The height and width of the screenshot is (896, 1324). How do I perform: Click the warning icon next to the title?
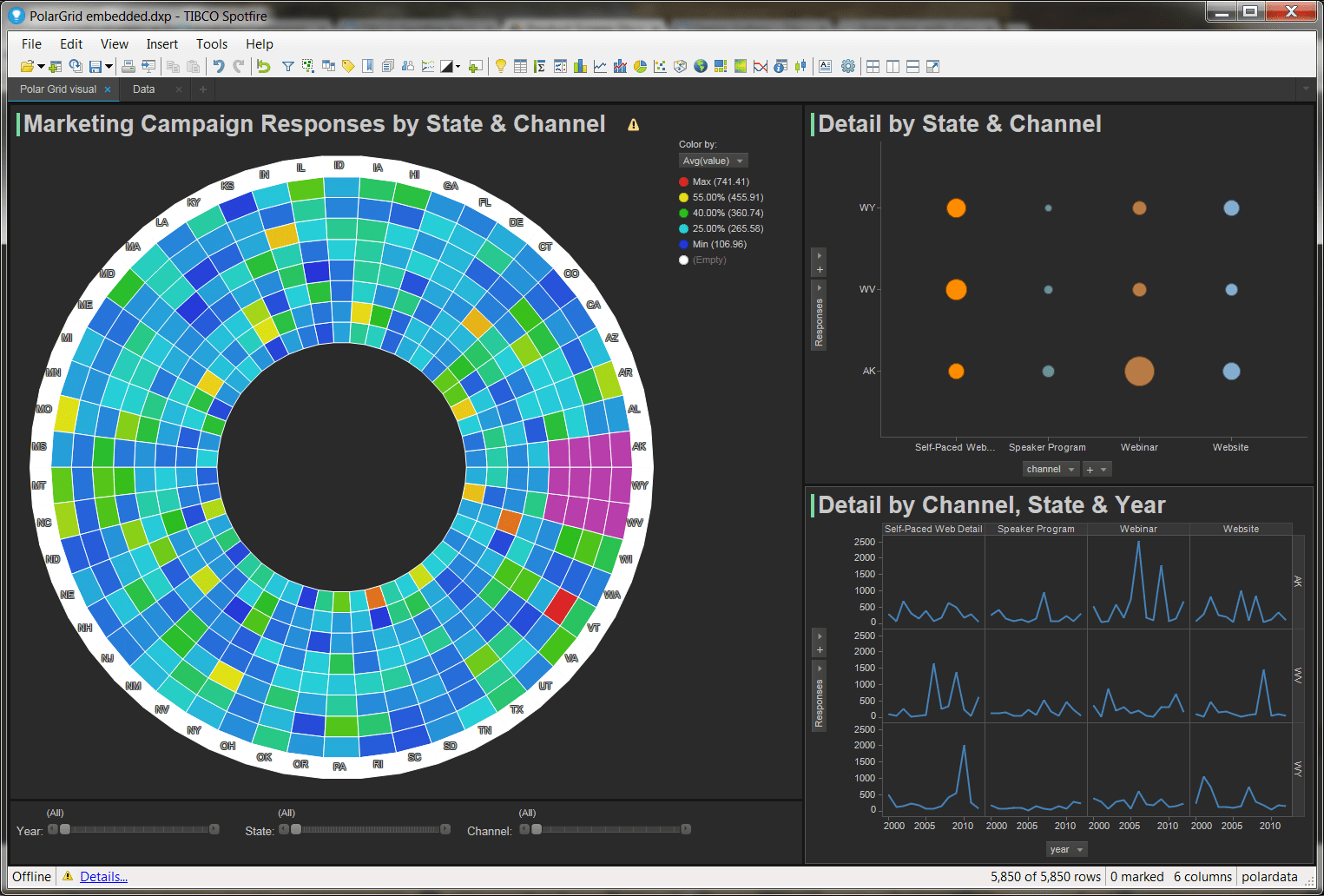pyautogui.click(x=633, y=124)
